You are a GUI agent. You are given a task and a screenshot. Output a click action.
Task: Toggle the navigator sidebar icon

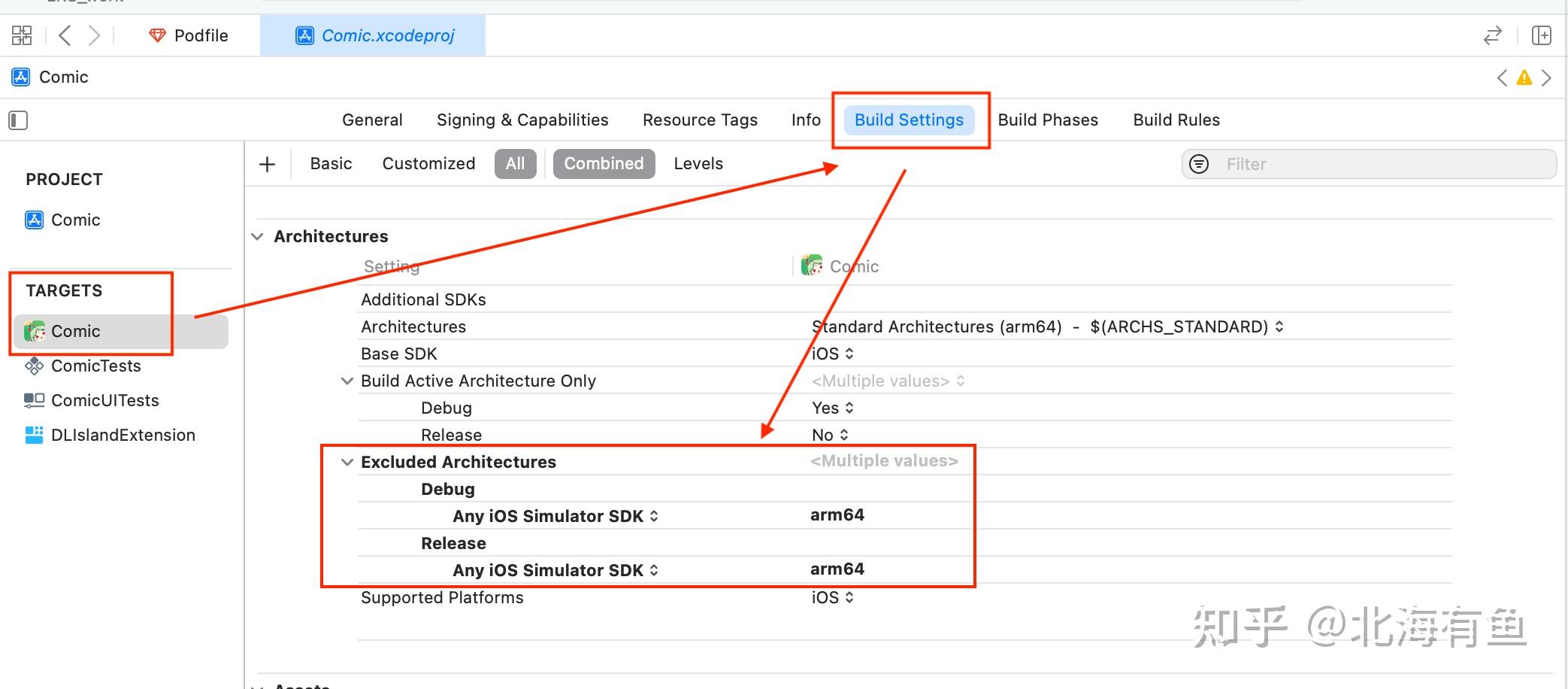pyautogui.click(x=17, y=120)
